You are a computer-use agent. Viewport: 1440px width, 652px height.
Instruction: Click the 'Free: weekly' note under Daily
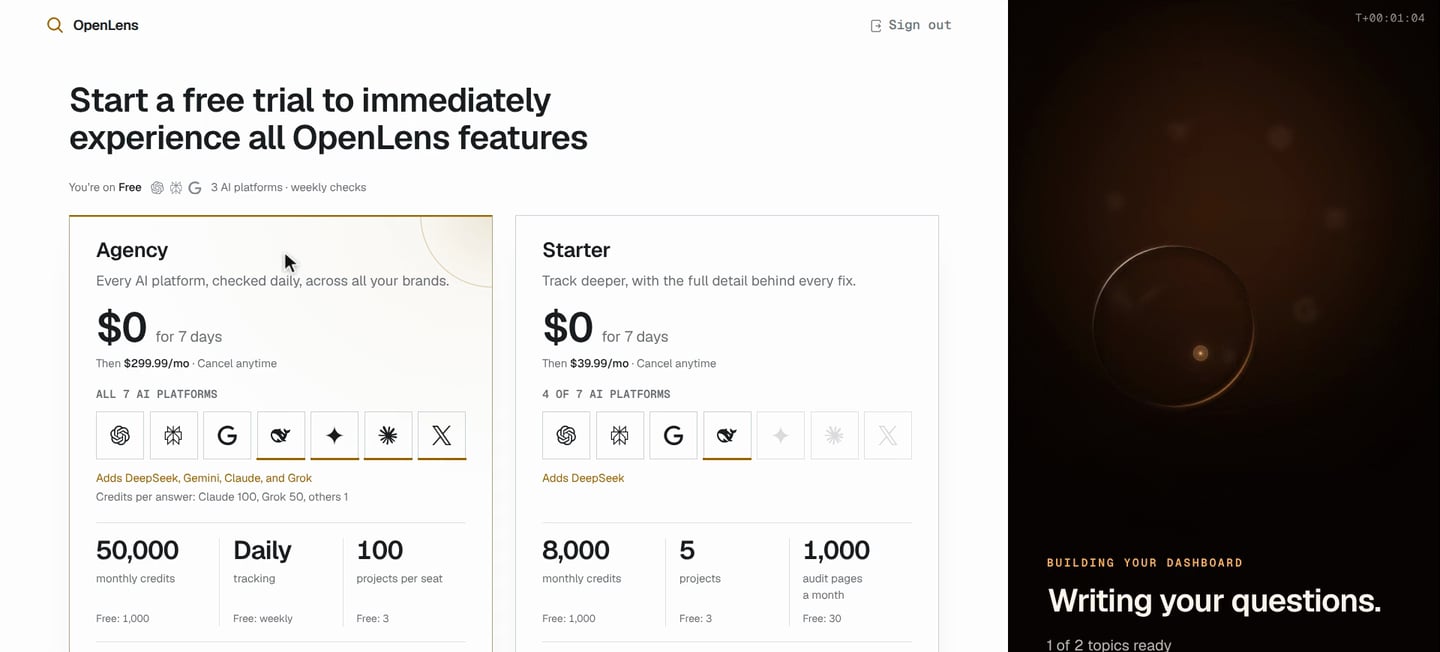coord(263,618)
